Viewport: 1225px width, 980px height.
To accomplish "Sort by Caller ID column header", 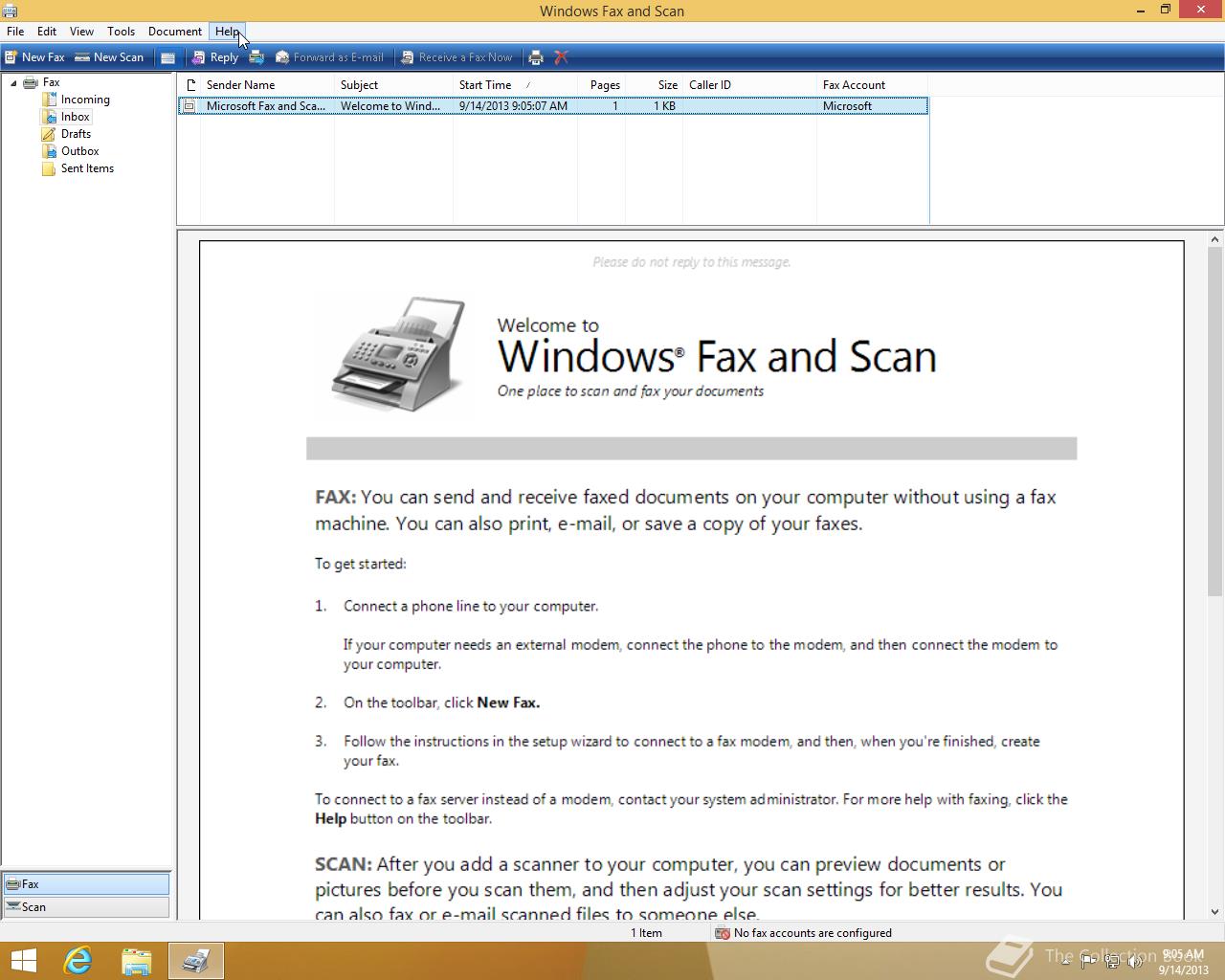I will 749,85.
